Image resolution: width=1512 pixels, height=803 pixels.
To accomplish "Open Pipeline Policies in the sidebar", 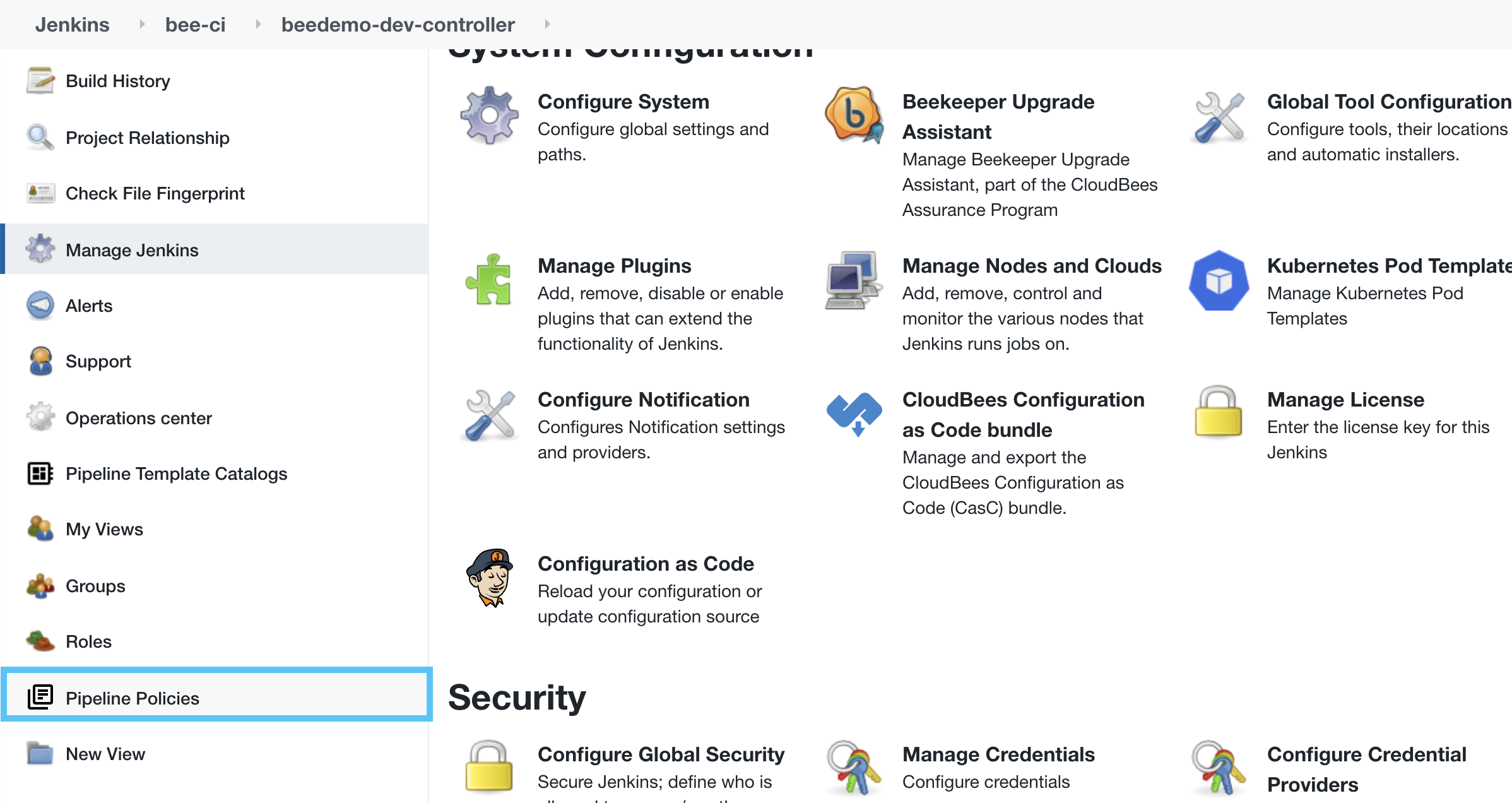I will [x=133, y=698].
